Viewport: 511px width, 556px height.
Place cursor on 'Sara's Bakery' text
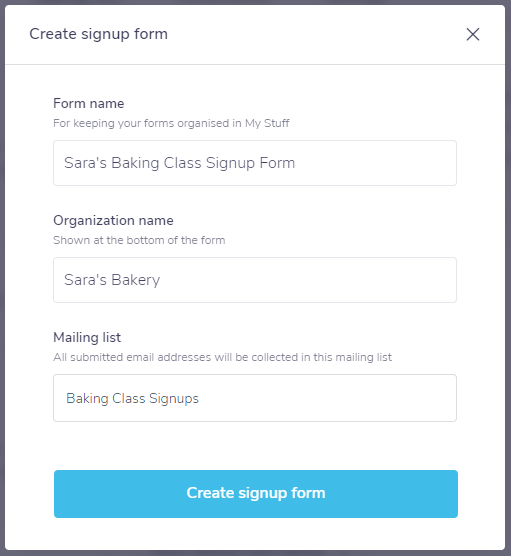pyautogui.click(x=112, y=280)
